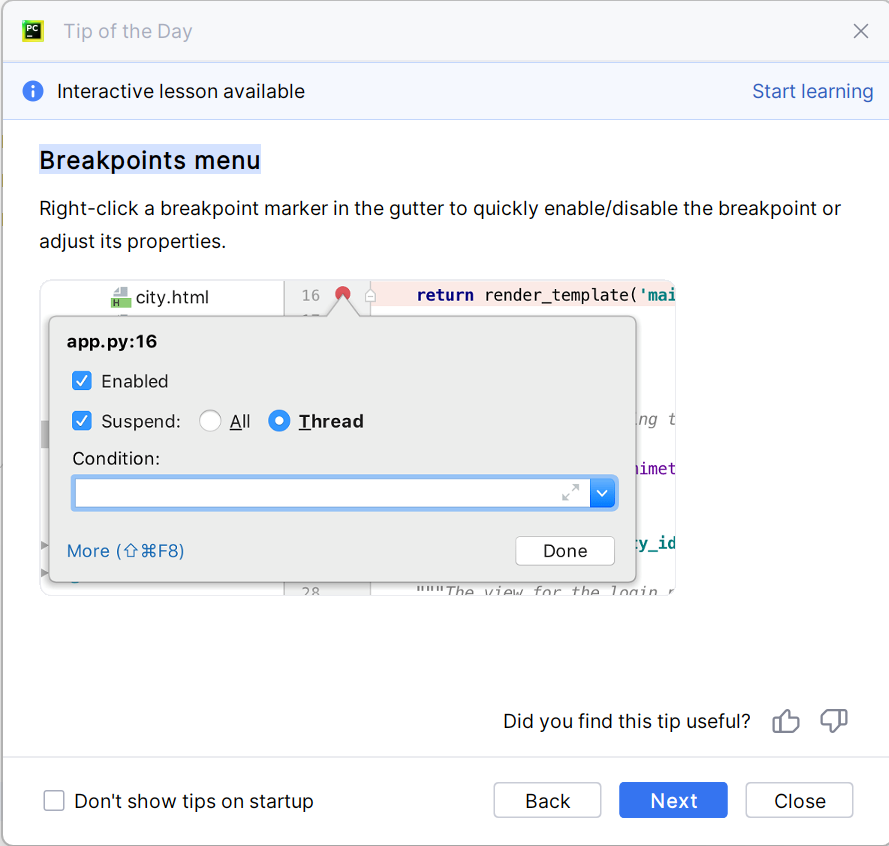Go to previous tip with Back

tap(547, 801)
